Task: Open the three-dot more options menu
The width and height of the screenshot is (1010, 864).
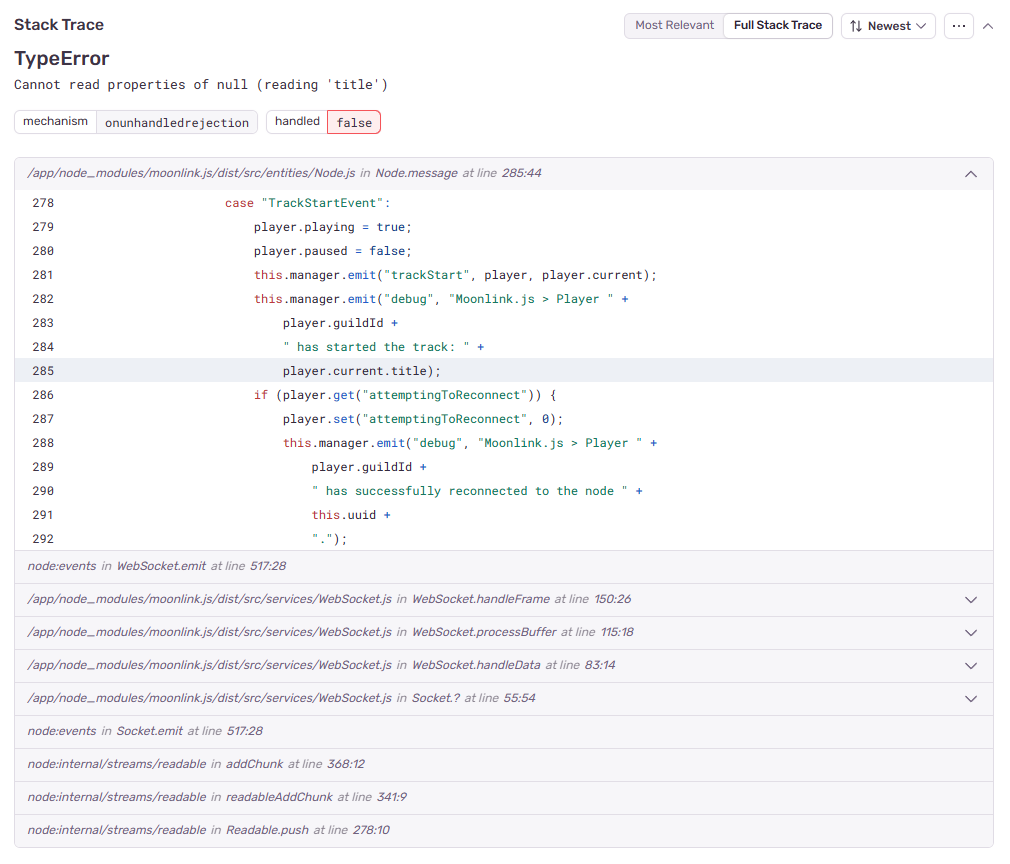Action: tap(959, 26)
